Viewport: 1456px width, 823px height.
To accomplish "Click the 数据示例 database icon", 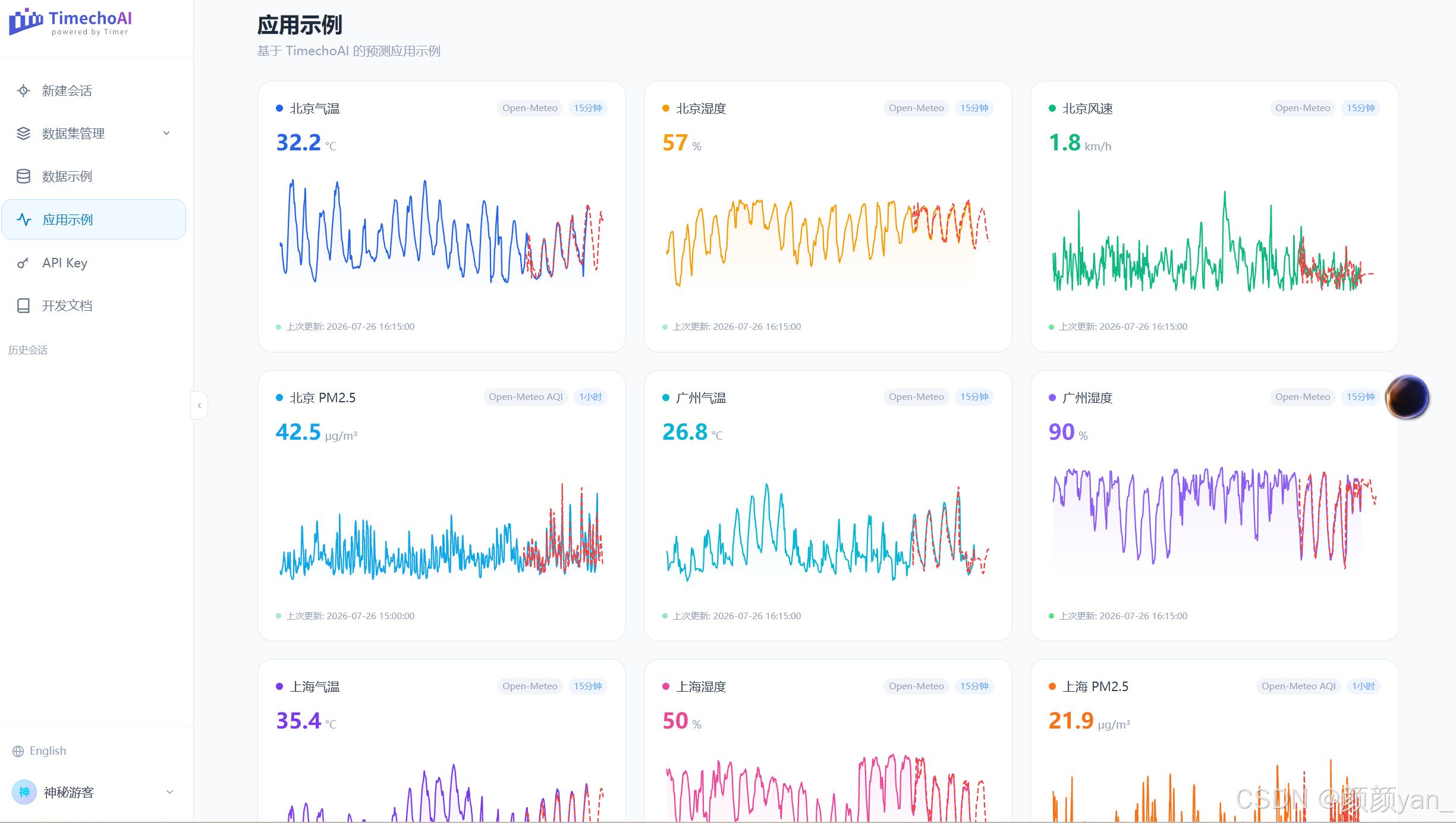I will (23, 176).
